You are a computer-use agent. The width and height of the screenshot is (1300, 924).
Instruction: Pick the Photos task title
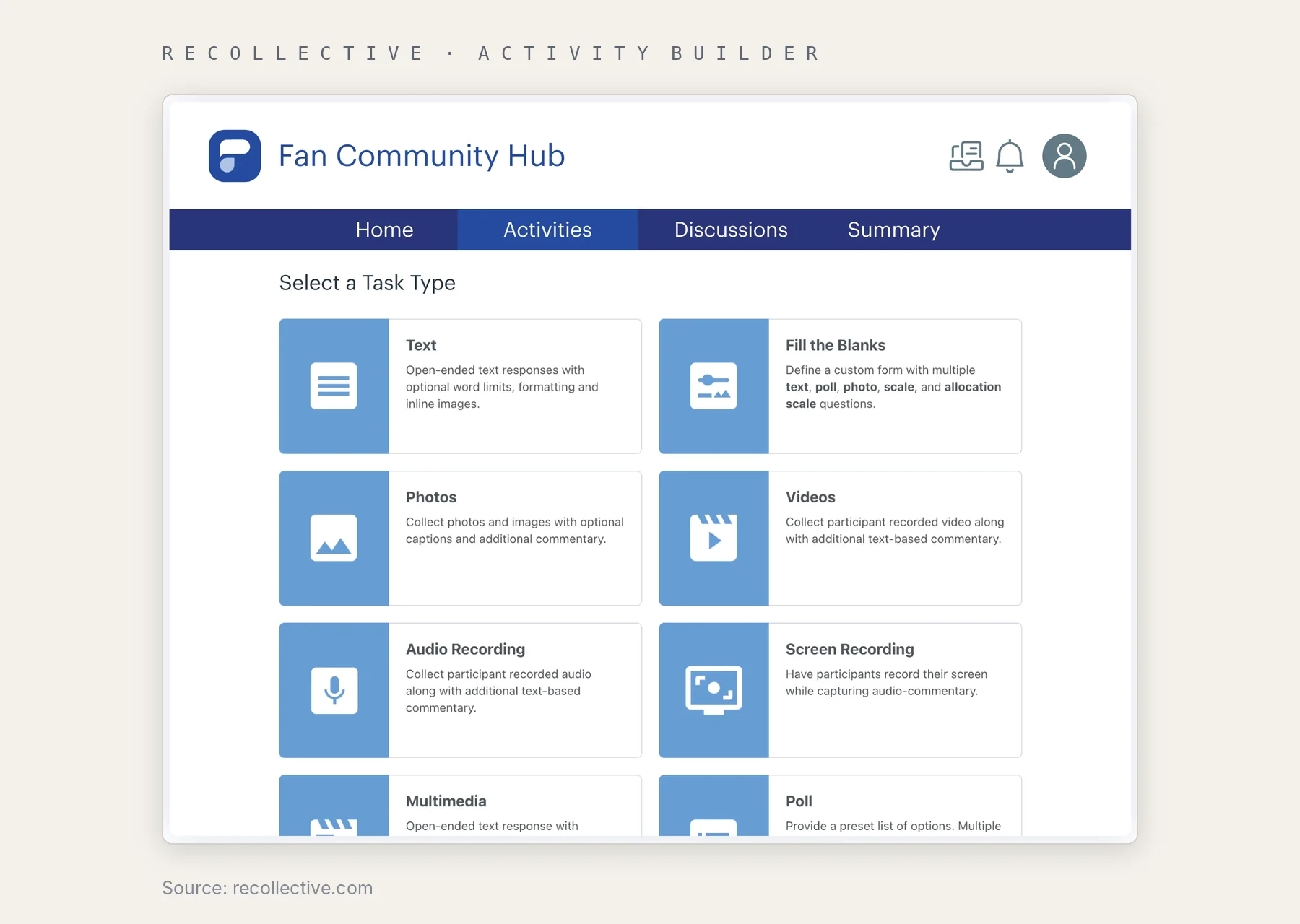[431, 497]
